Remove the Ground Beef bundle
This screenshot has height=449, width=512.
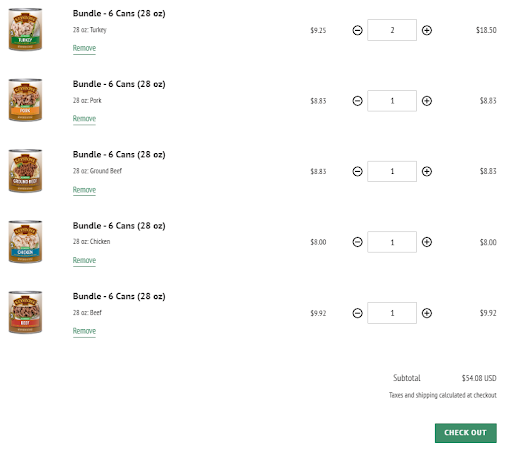(84, 190)
